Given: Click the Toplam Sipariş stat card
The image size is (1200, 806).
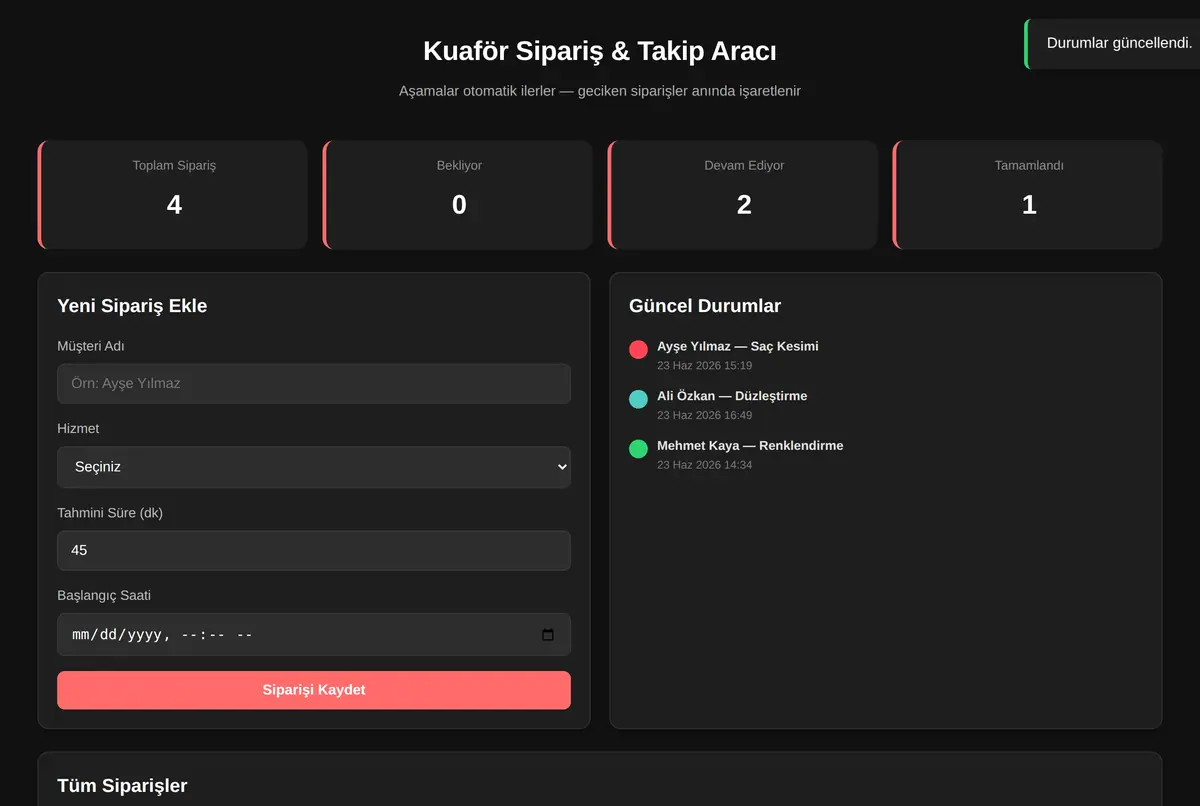Looking at the screenshot, I should click(x=173, y=195).
